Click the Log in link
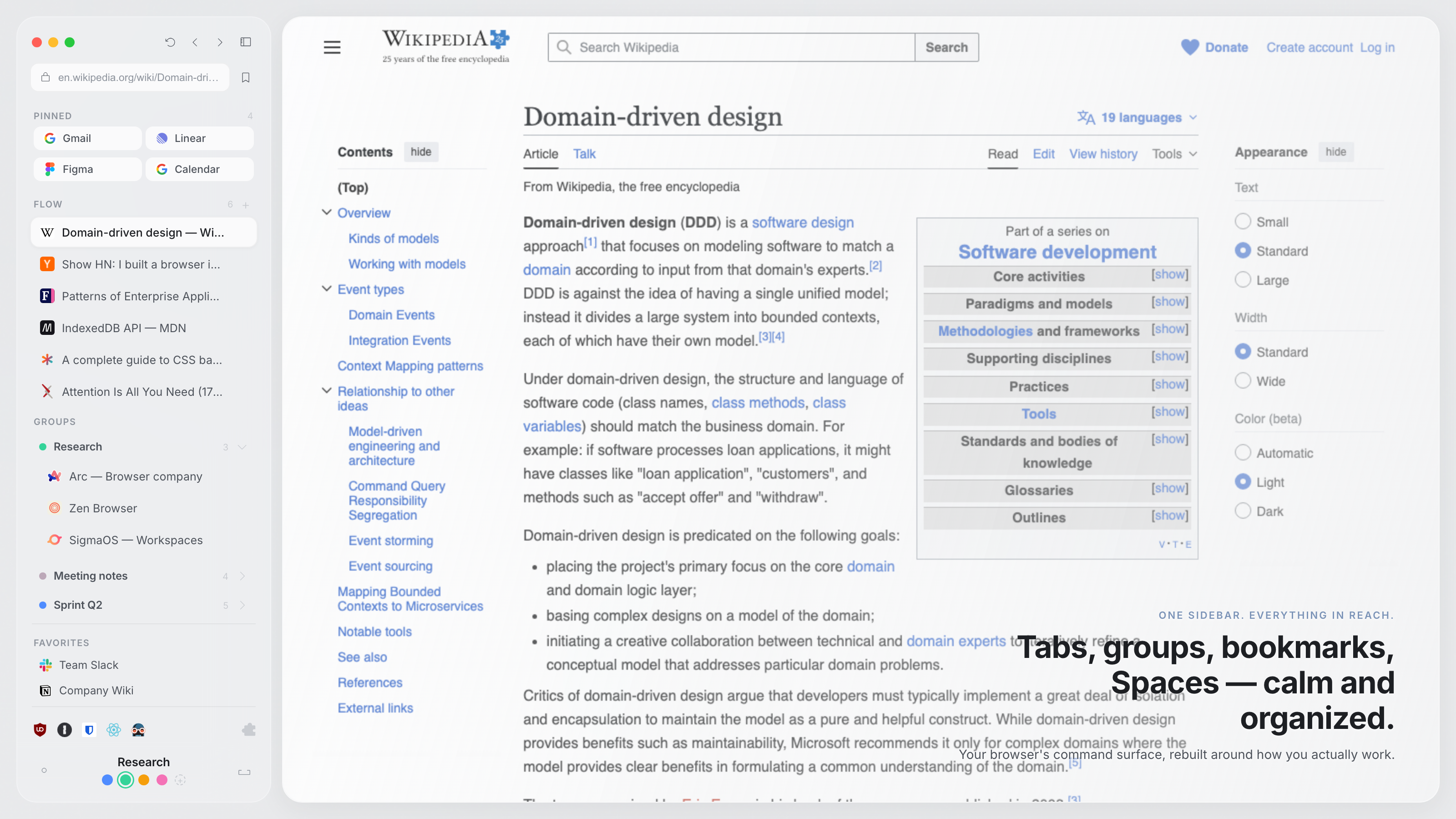 [1377, 47]
